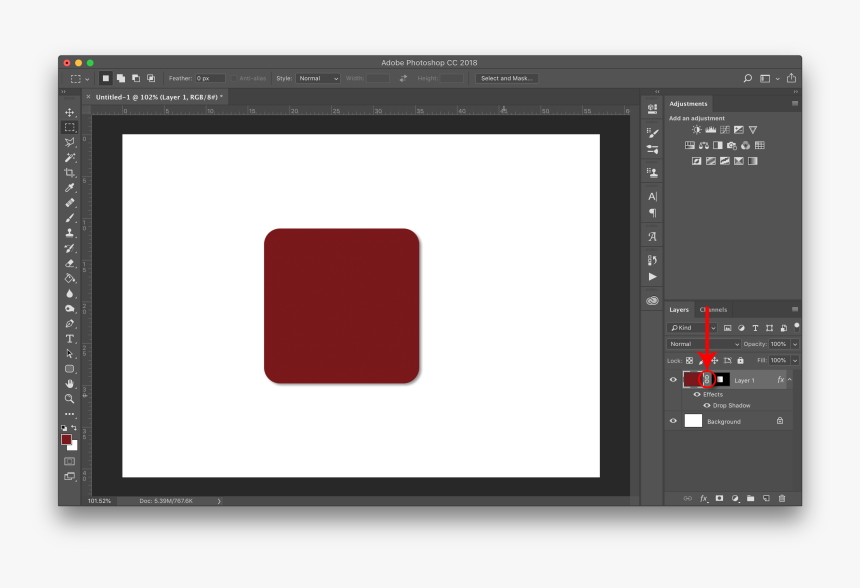Screen dimensions: 860x588
Task: Select the Dodge tool
Action: 70,308
